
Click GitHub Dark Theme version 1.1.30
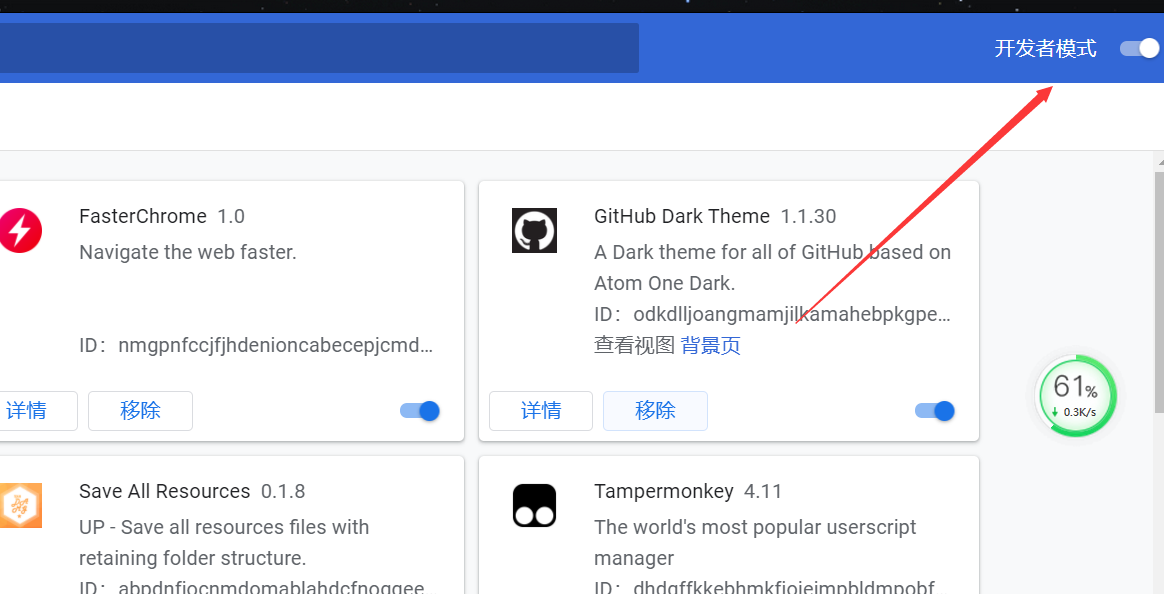click(x=808, y=216)
